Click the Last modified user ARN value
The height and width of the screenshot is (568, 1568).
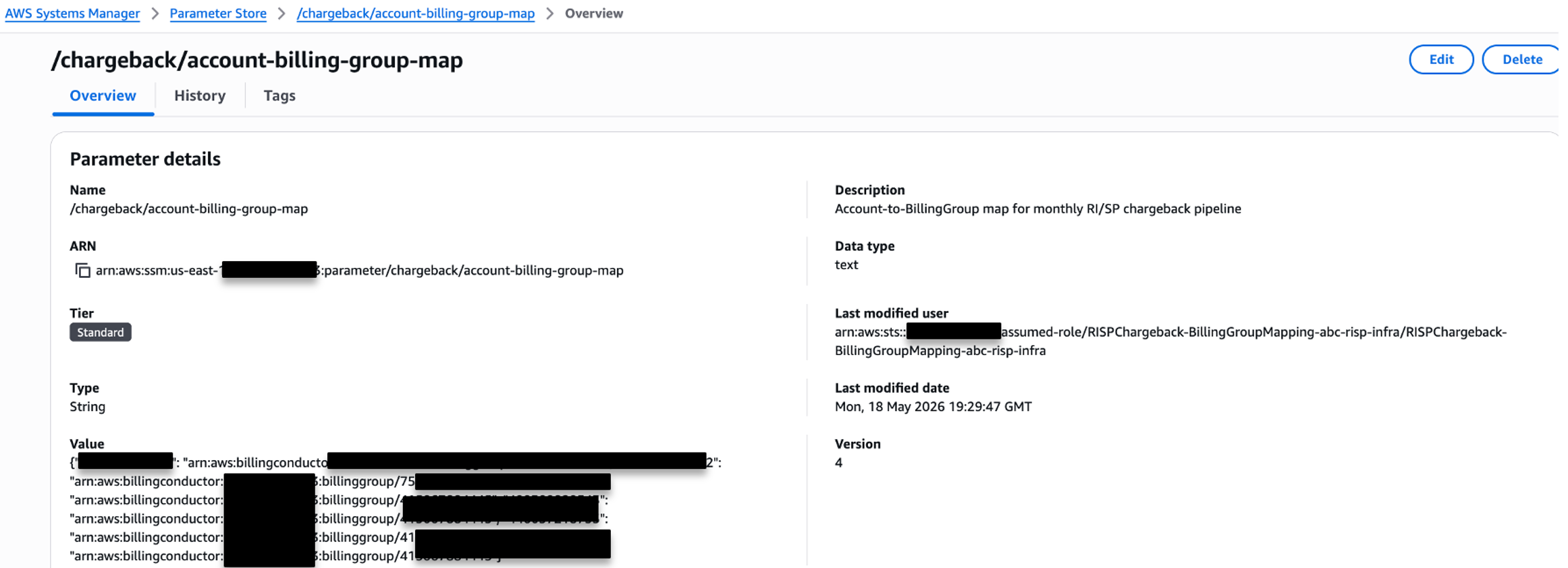pos(1170,341)
